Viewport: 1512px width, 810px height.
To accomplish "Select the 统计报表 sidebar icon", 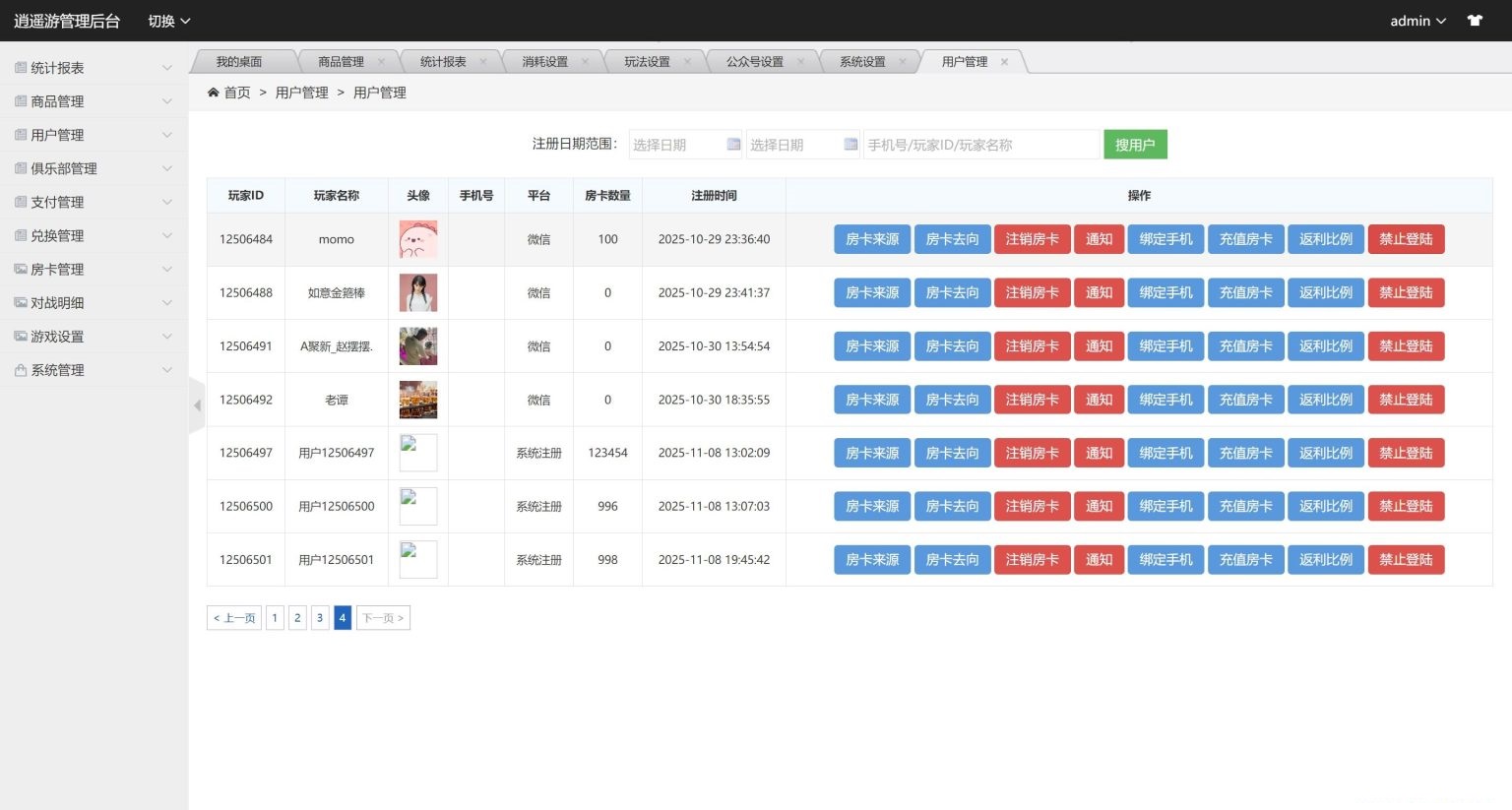I will click(x=19, y=67).
